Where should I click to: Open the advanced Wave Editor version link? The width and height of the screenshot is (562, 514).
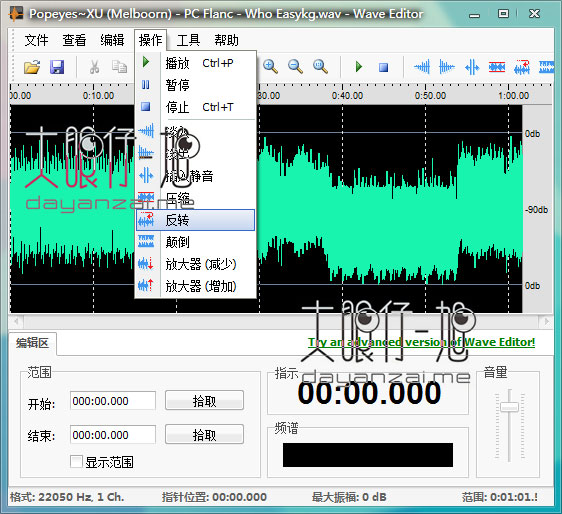(422, 342)
